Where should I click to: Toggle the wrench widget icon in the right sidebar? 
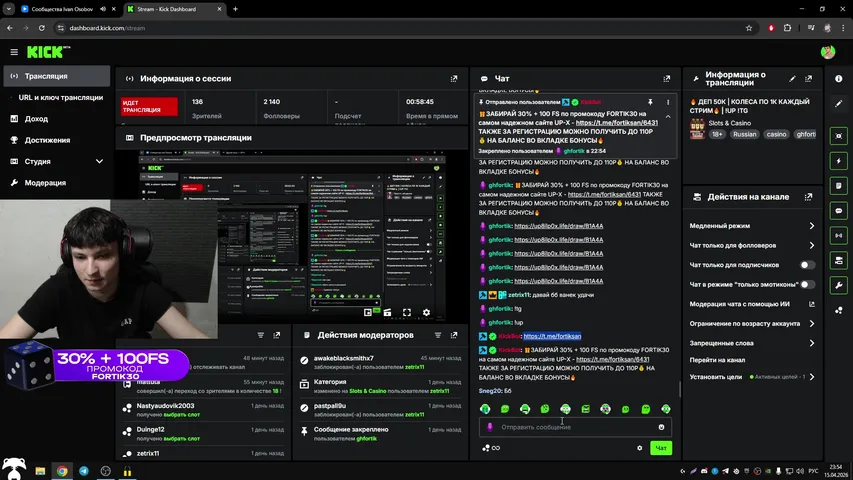[x=838, y=285]
